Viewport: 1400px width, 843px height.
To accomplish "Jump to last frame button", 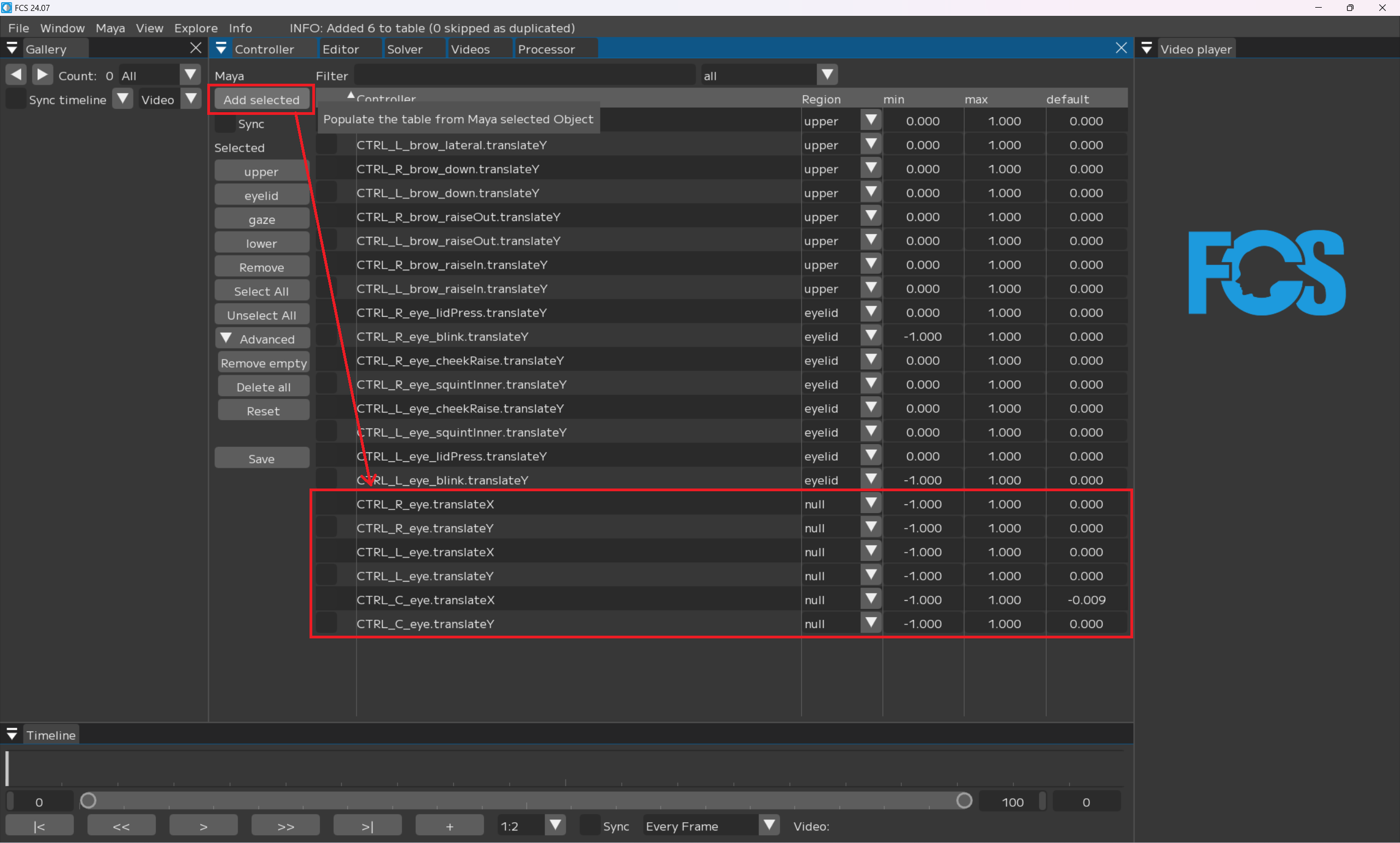I will click(367, 826).
